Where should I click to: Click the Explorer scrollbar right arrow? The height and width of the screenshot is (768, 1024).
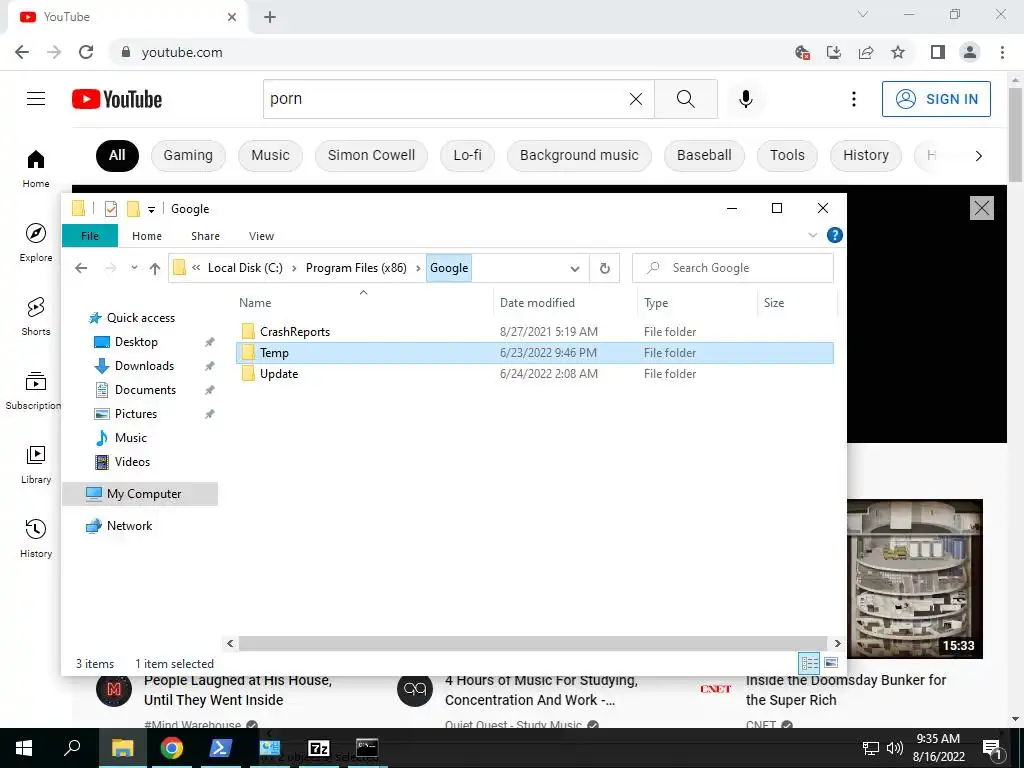(837, 643)
